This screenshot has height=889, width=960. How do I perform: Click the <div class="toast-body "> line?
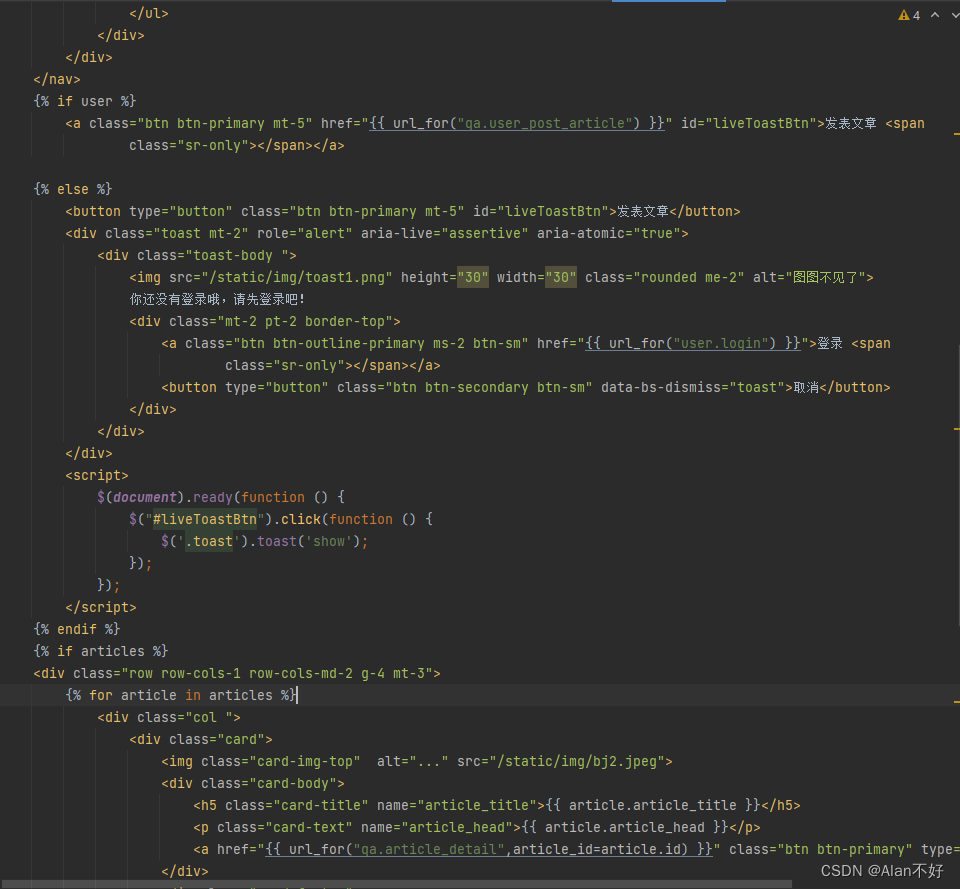197,255
